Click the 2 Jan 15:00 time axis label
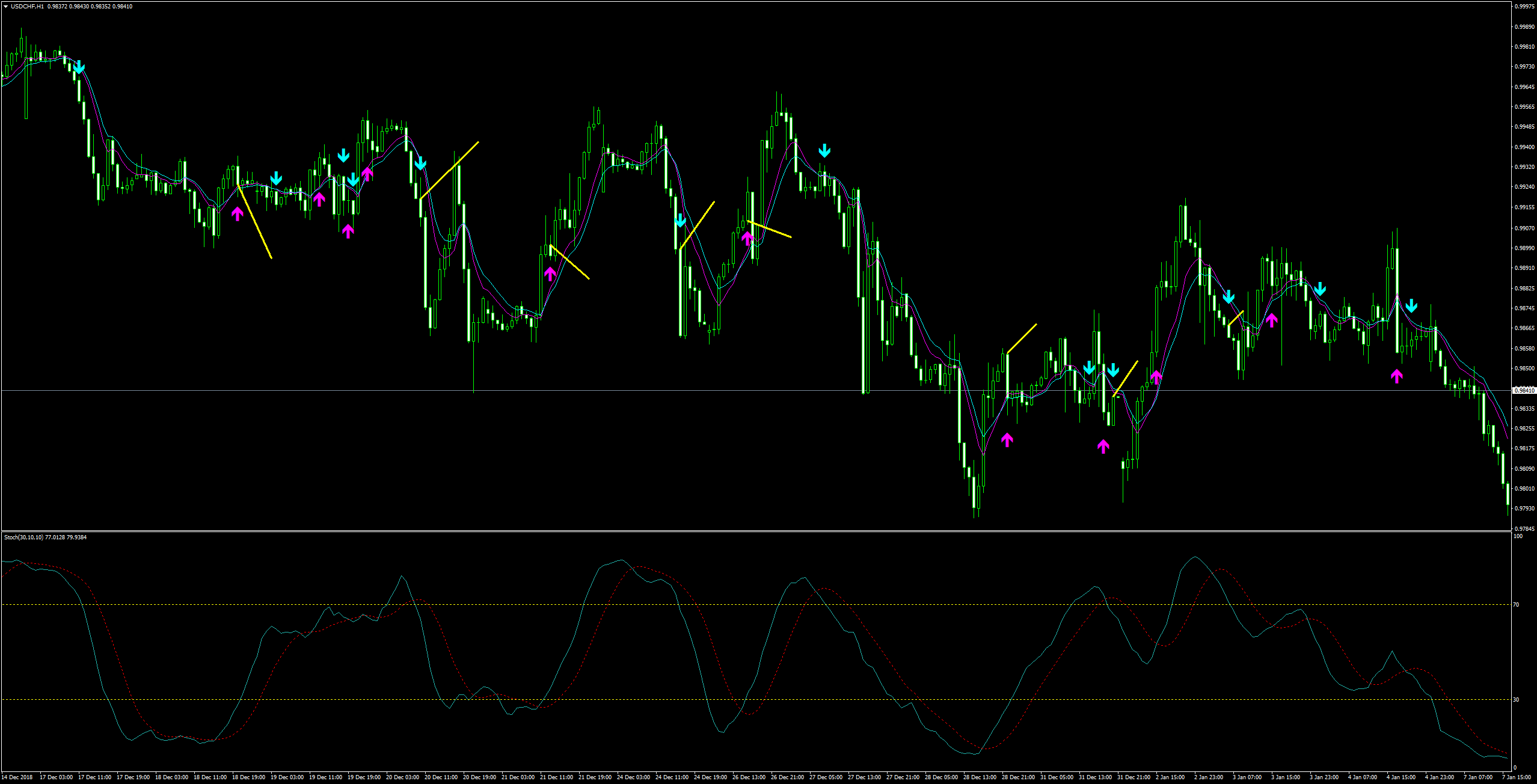 click(1170, 777)
